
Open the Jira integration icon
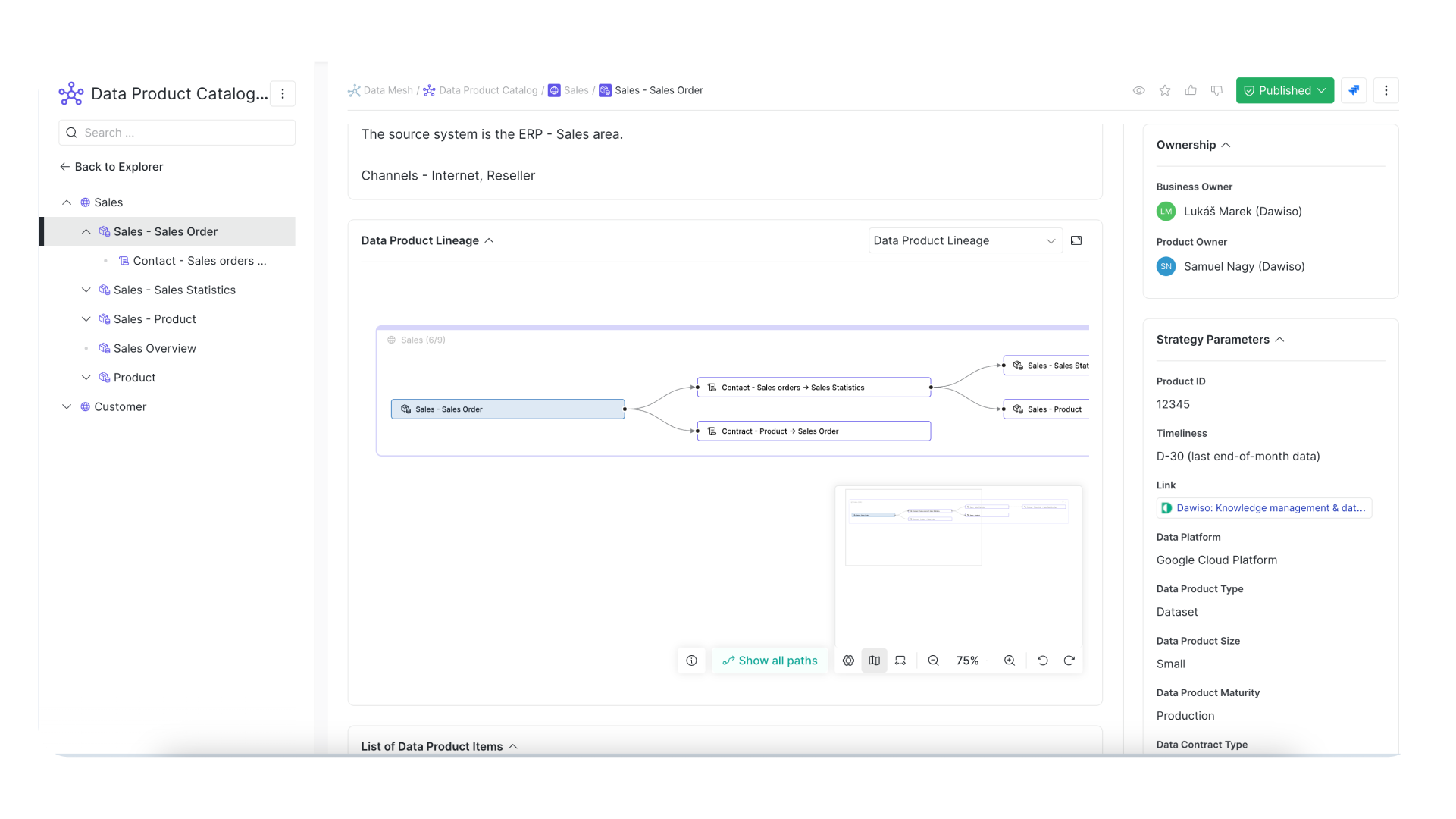1354,90
